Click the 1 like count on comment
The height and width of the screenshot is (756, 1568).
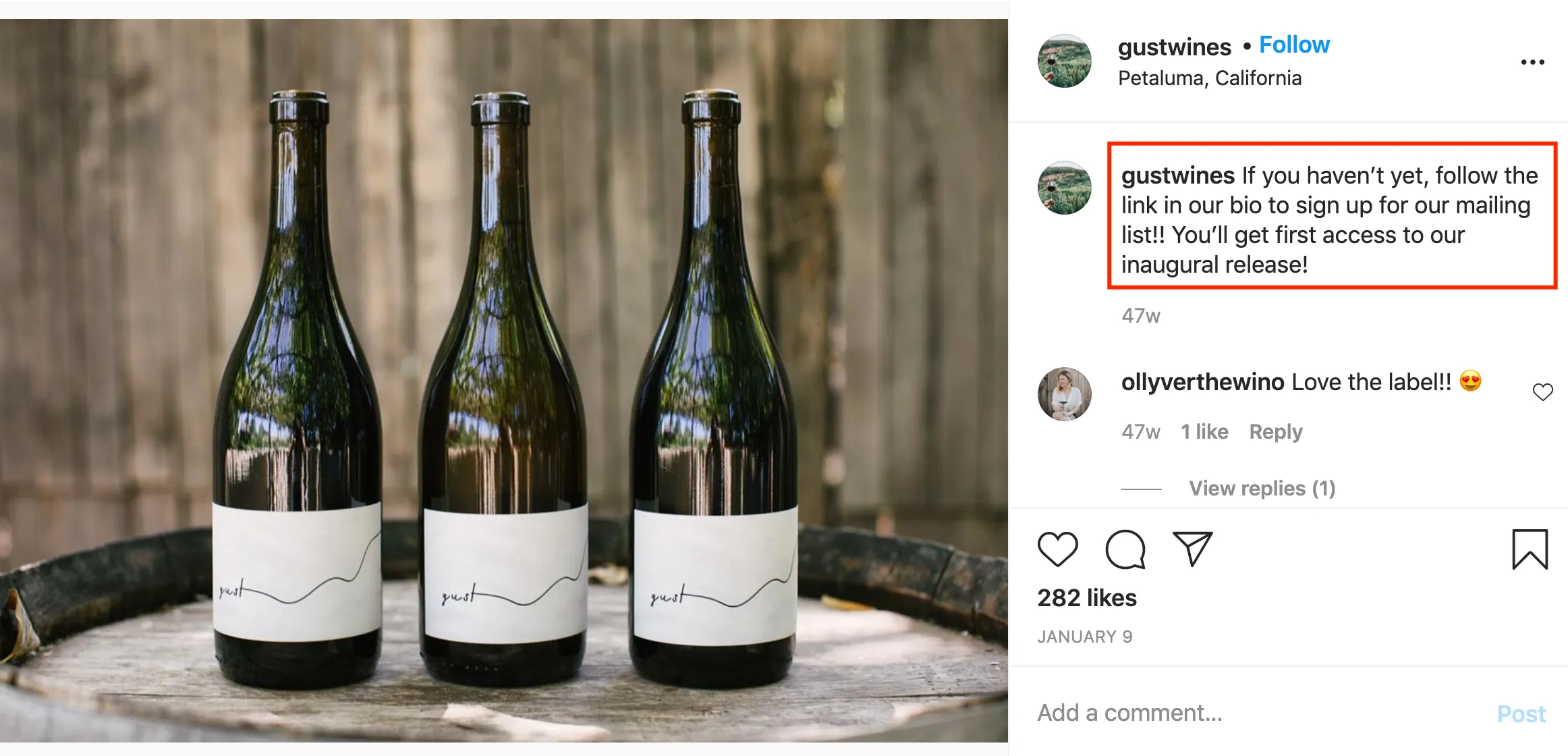[1204, 432]
